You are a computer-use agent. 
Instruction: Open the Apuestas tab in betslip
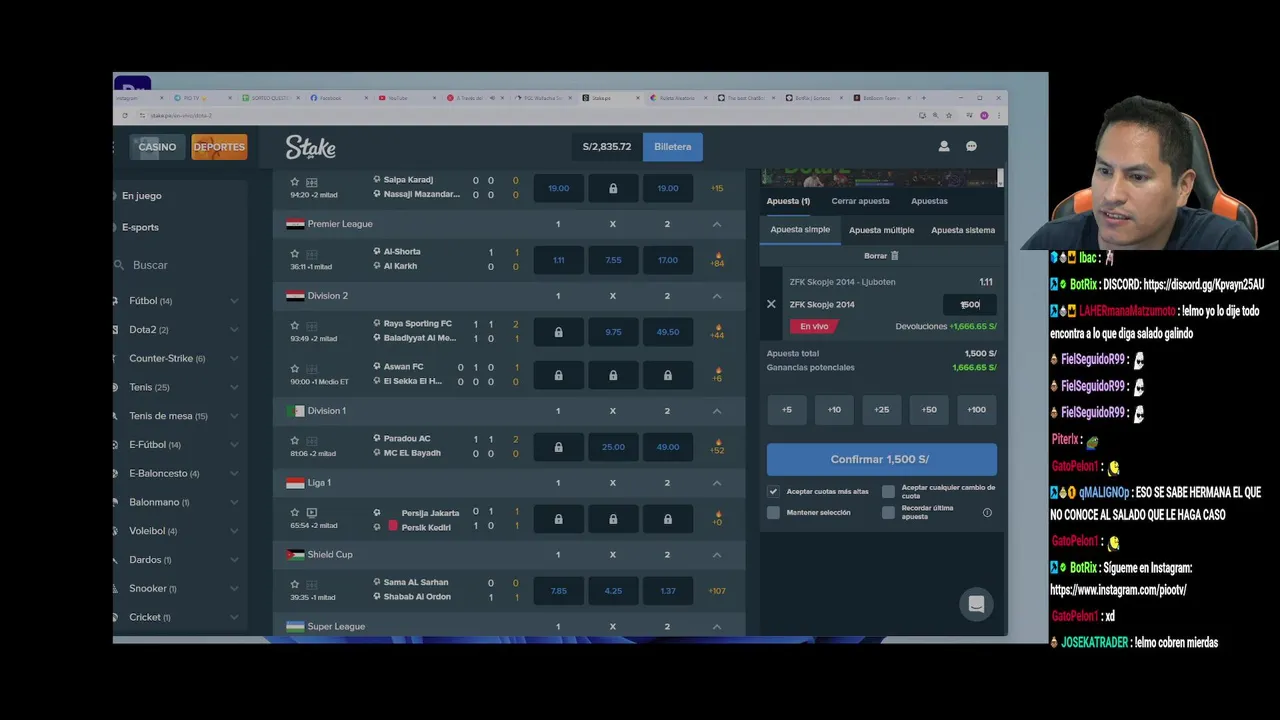click(929, 201)
